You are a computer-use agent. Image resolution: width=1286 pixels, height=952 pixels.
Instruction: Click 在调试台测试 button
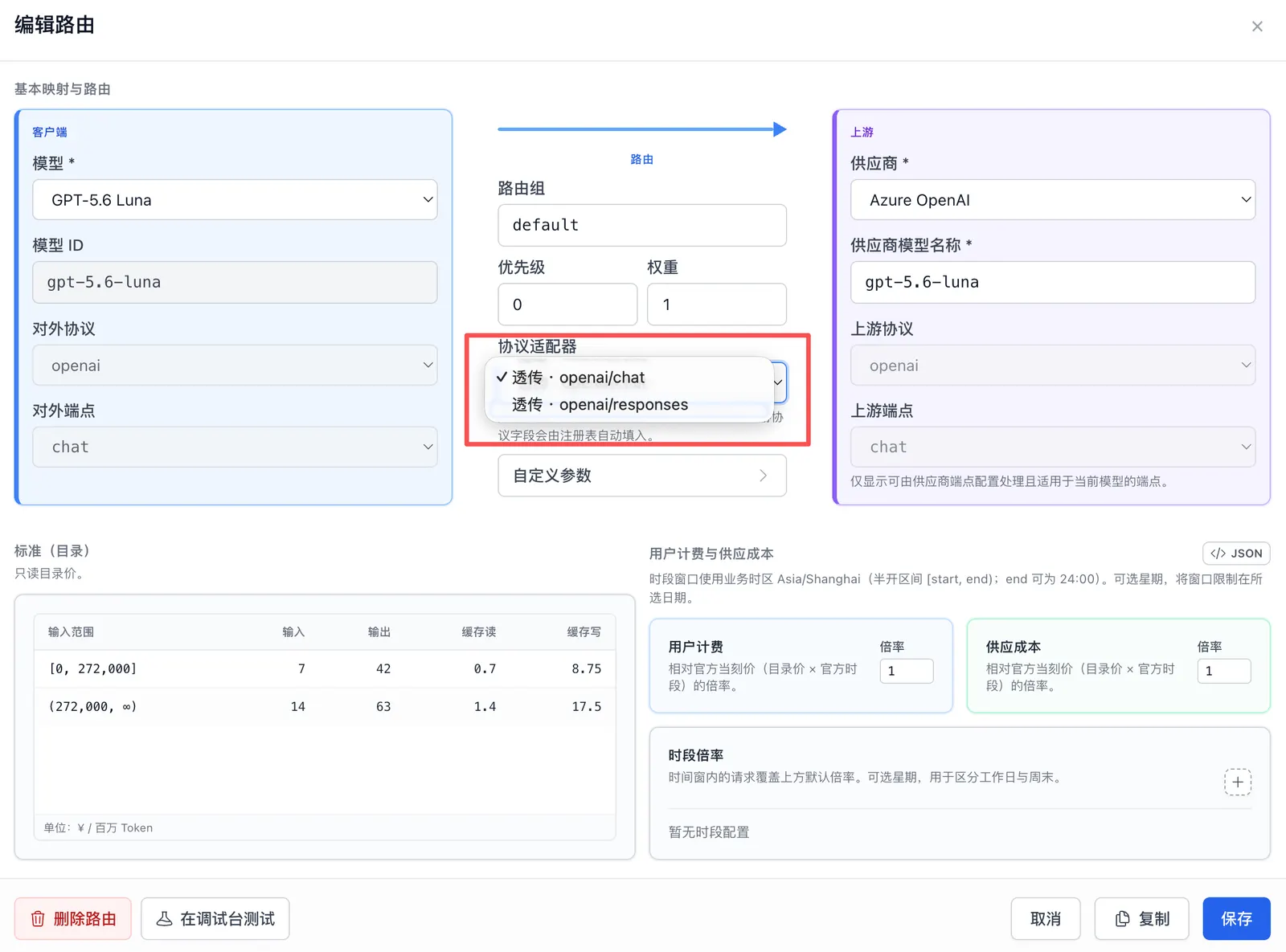pos(215,918)
